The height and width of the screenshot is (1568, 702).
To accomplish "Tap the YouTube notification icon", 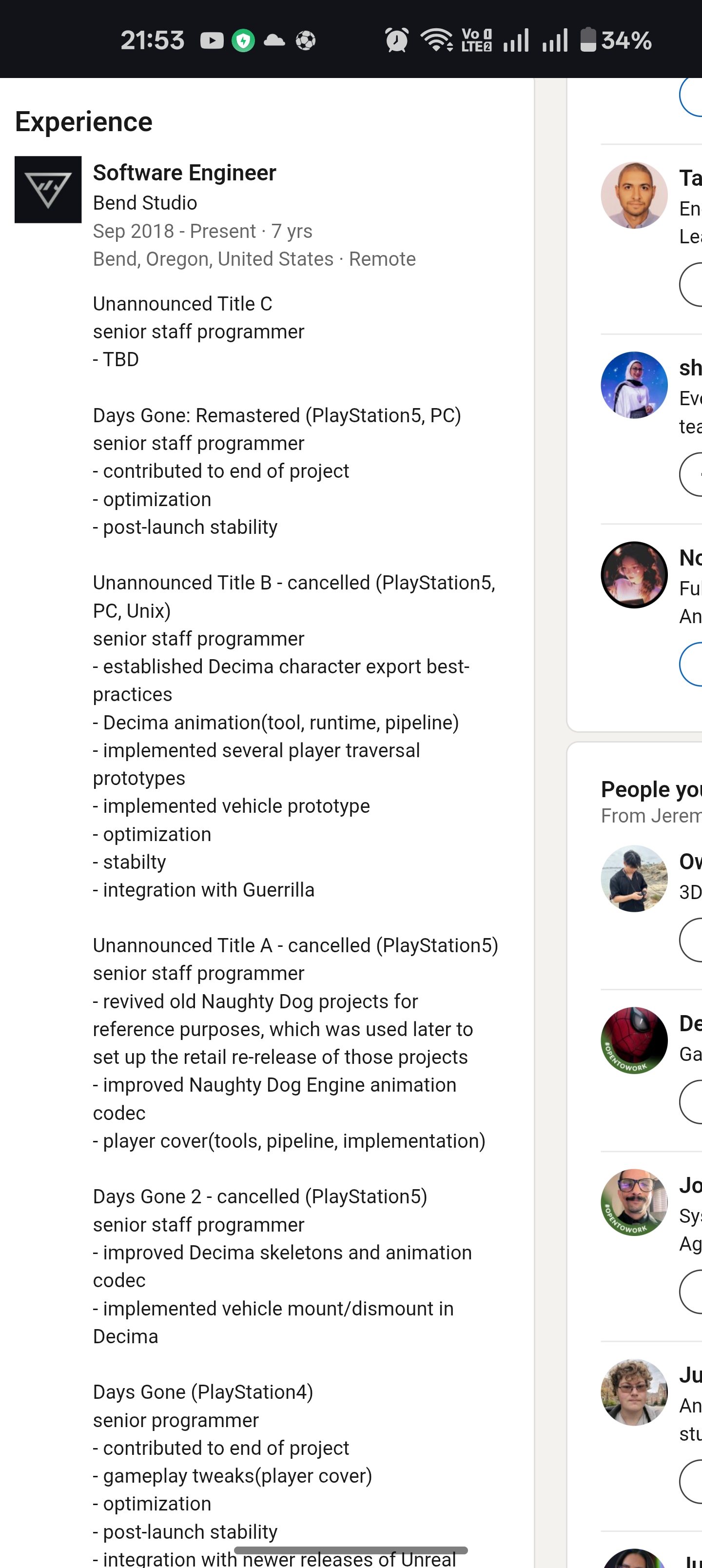I will point(212,41).
